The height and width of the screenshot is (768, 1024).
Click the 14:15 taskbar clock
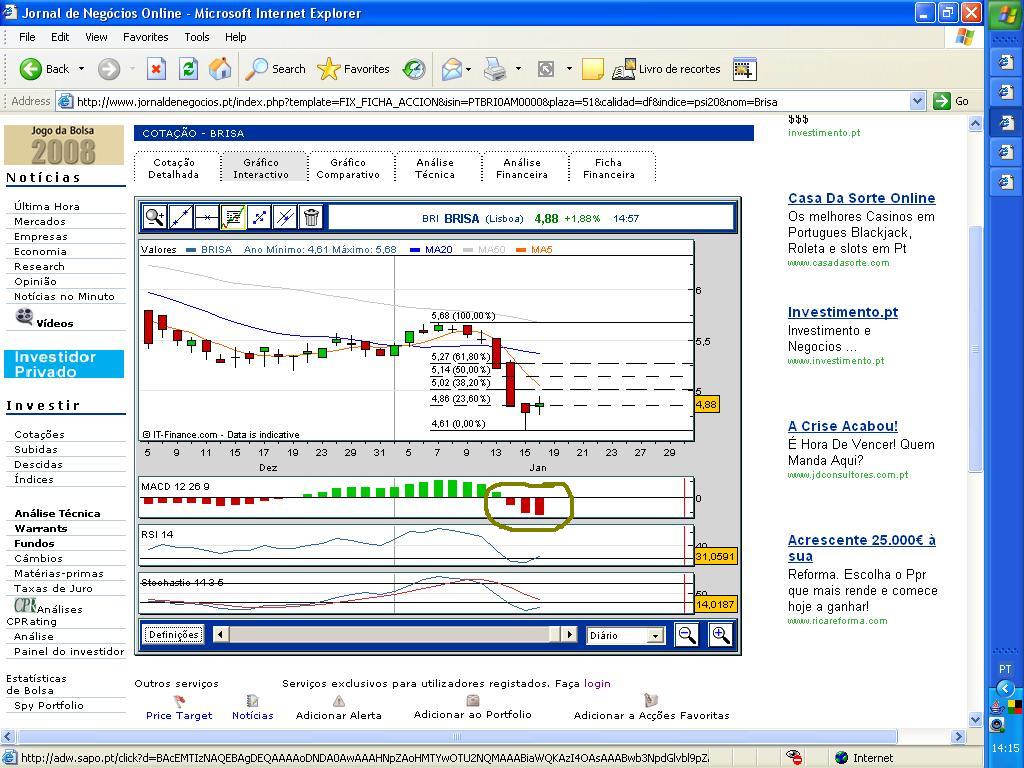1005,748
